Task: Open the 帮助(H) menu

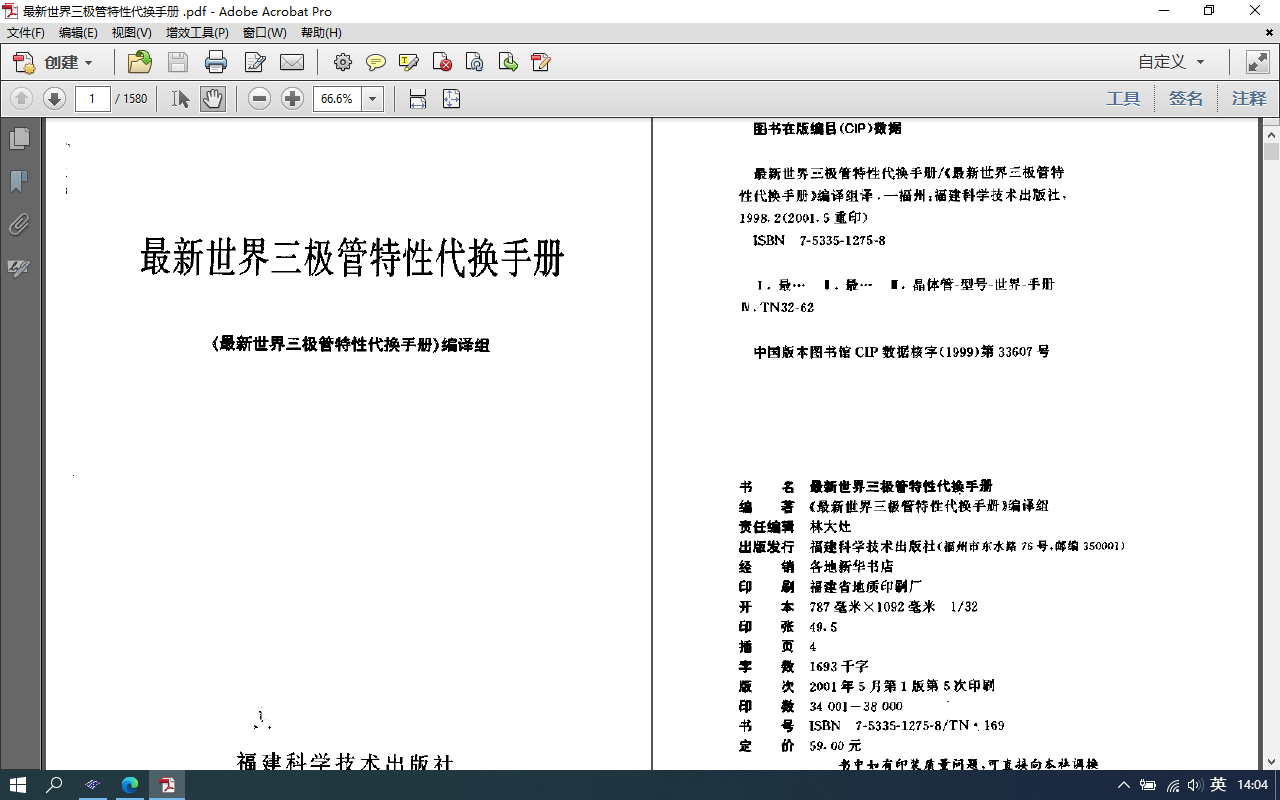Action: pyautogui.click(x=321, y=33)
